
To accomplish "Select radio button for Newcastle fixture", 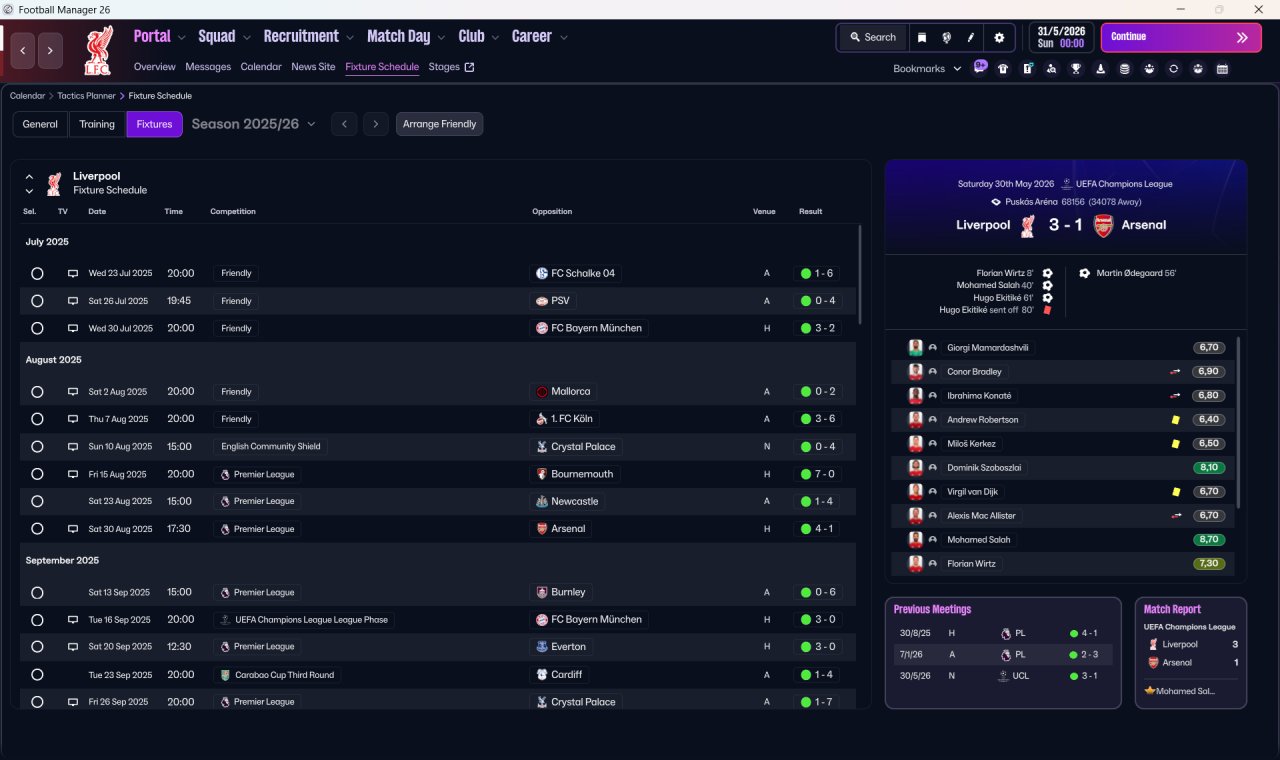I will (x=37, y=501).
